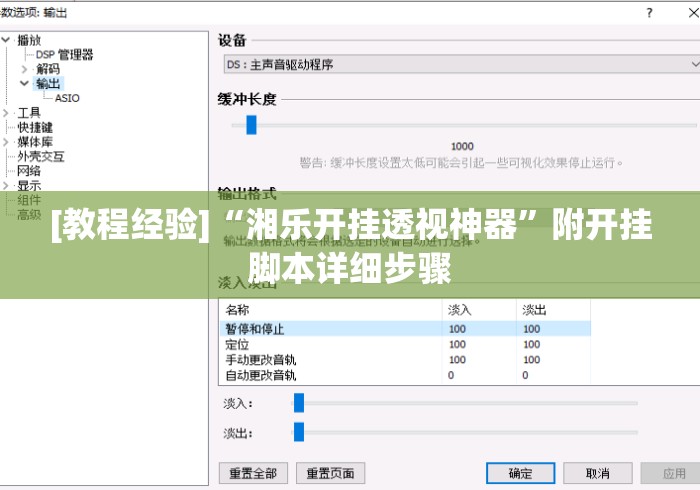Open 快捷键 settings page
700x490 pixels.
35,127
